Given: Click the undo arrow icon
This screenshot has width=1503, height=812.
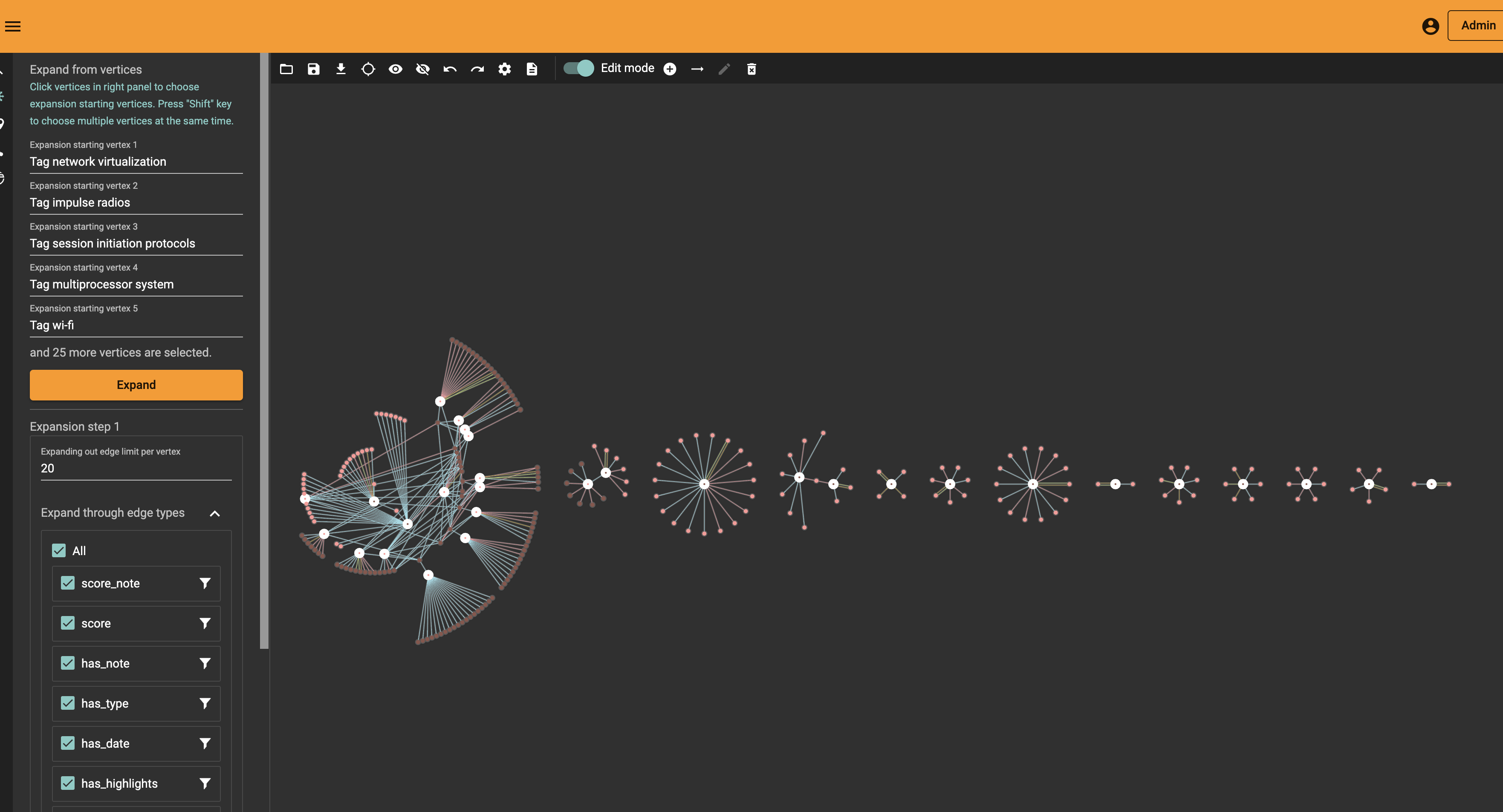Looking at the screenshot, I should pyautogui.click(x=450, y=69).
